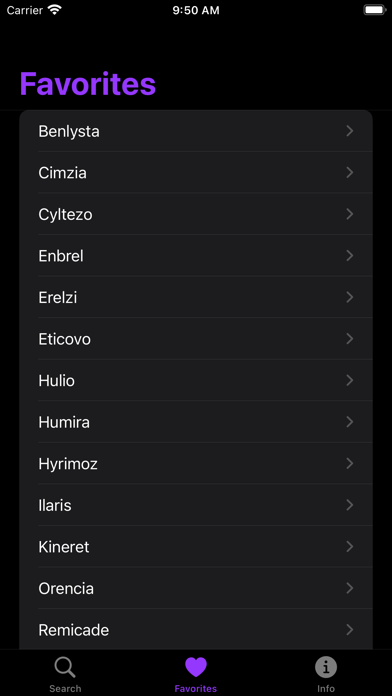Select the Info tab label
Screen dimensions: 392x696
pyautogui.click(x=326, y=688)
